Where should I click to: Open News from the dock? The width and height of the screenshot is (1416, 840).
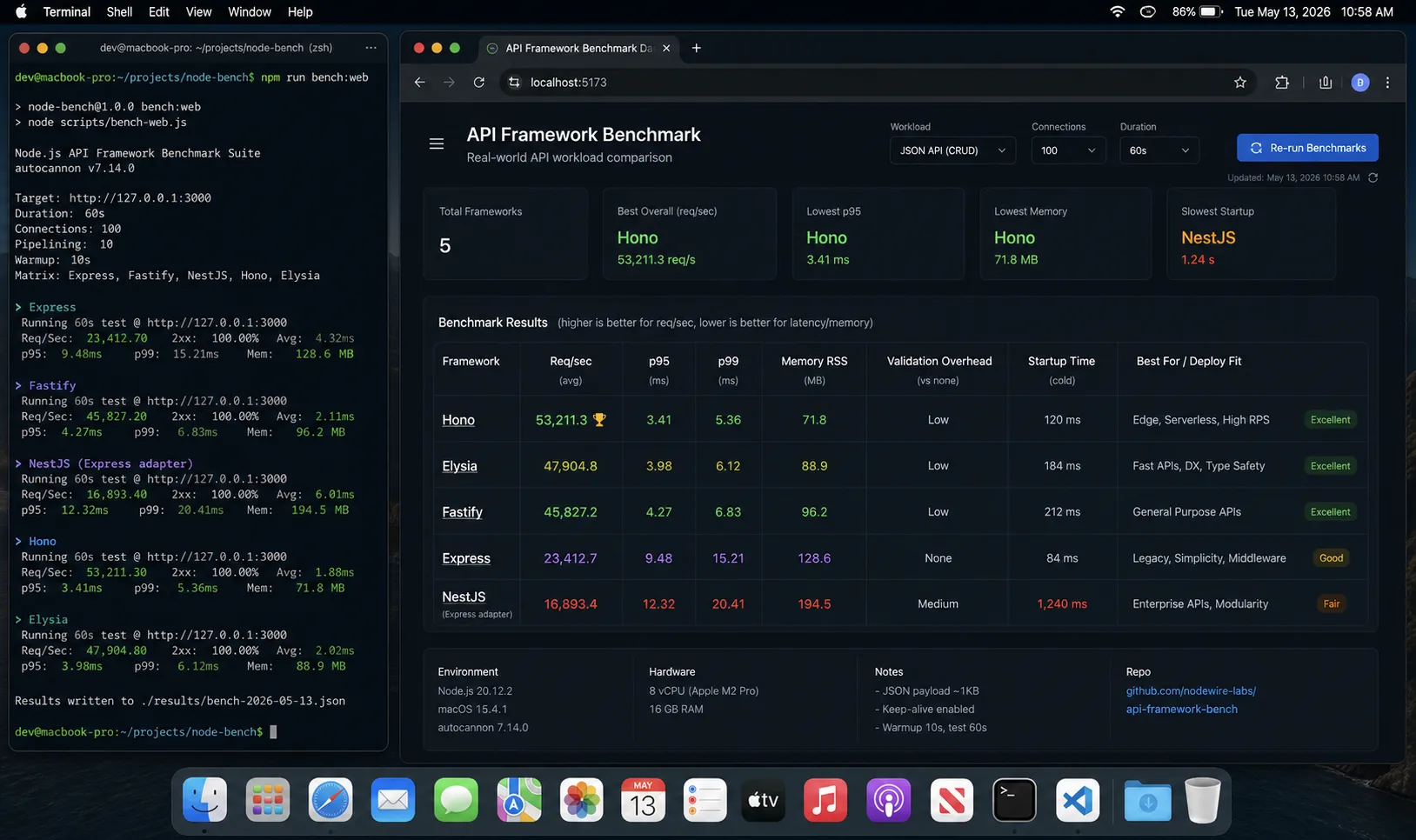[952, 799]
